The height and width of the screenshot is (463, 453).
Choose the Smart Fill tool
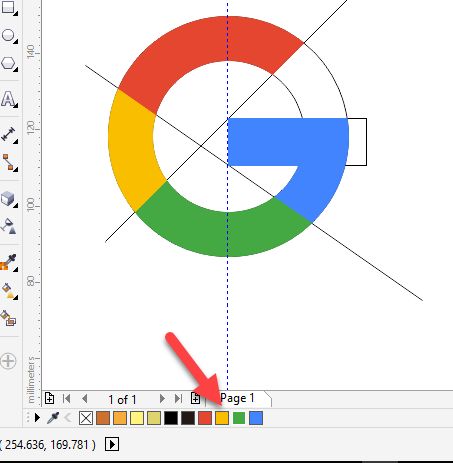coord(8,318)
